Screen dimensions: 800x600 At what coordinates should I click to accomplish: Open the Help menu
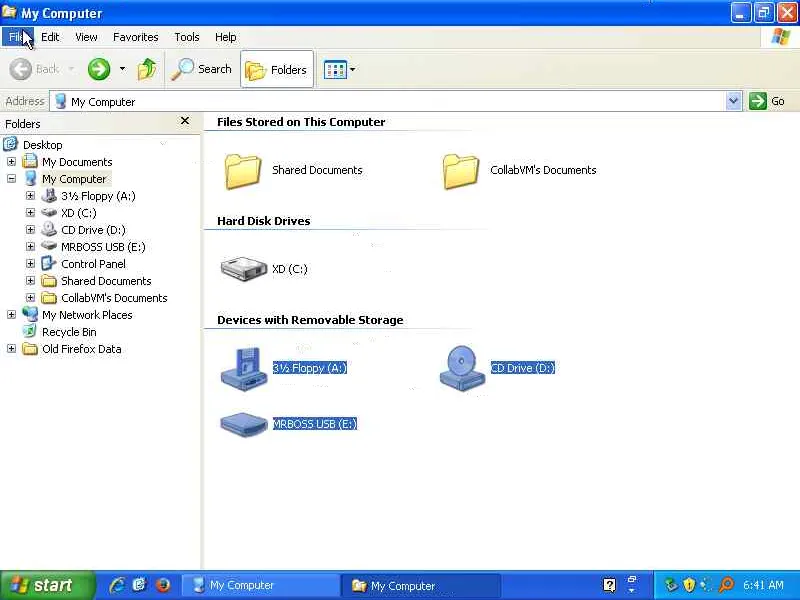225,37
